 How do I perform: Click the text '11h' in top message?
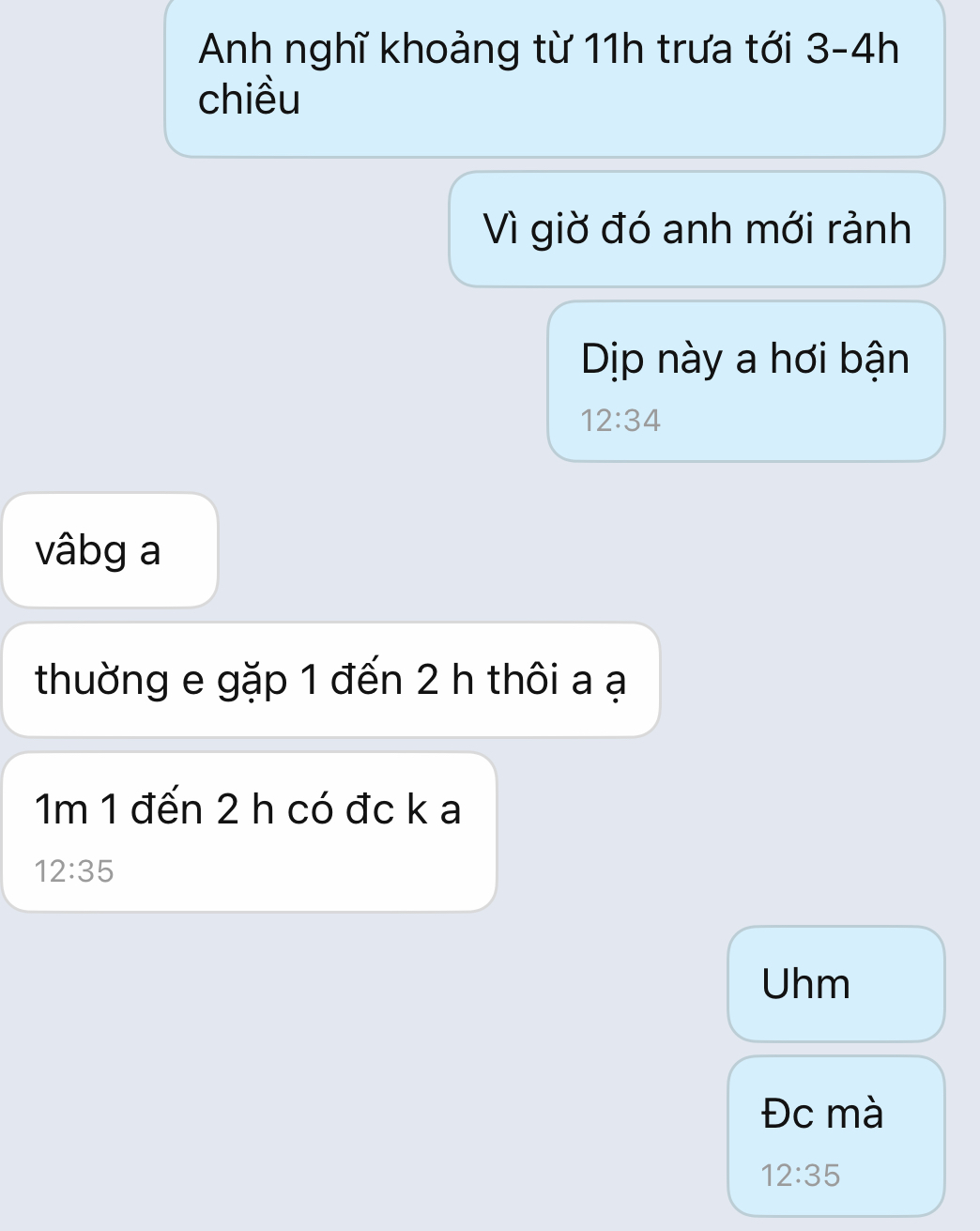[x=613, y=49]
